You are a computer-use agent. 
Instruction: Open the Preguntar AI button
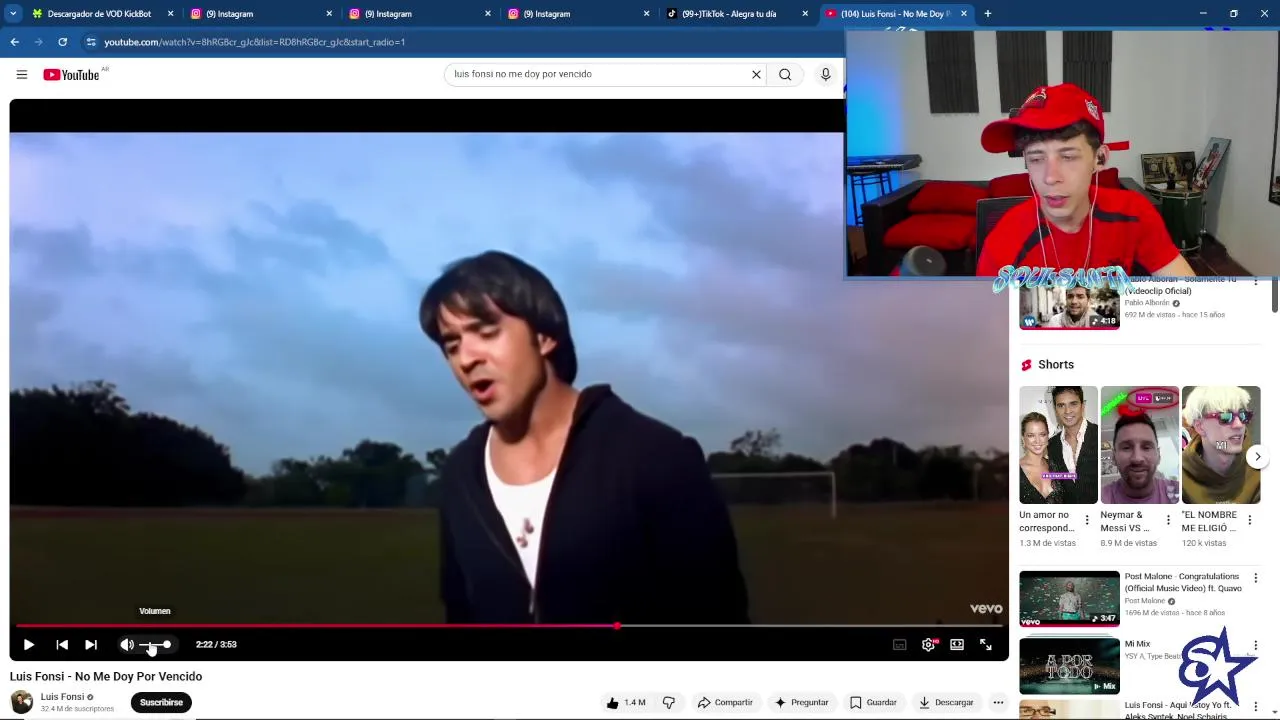click(801, 702)
